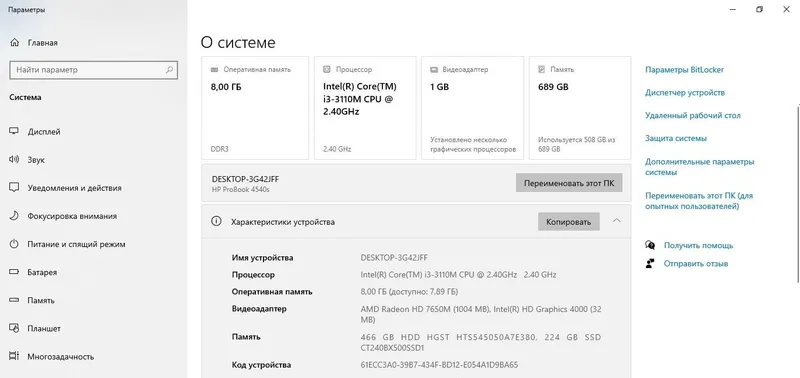Click the Отправить отзыв link
This screenshot has height=378, width=800.
[x=696, y=264]
